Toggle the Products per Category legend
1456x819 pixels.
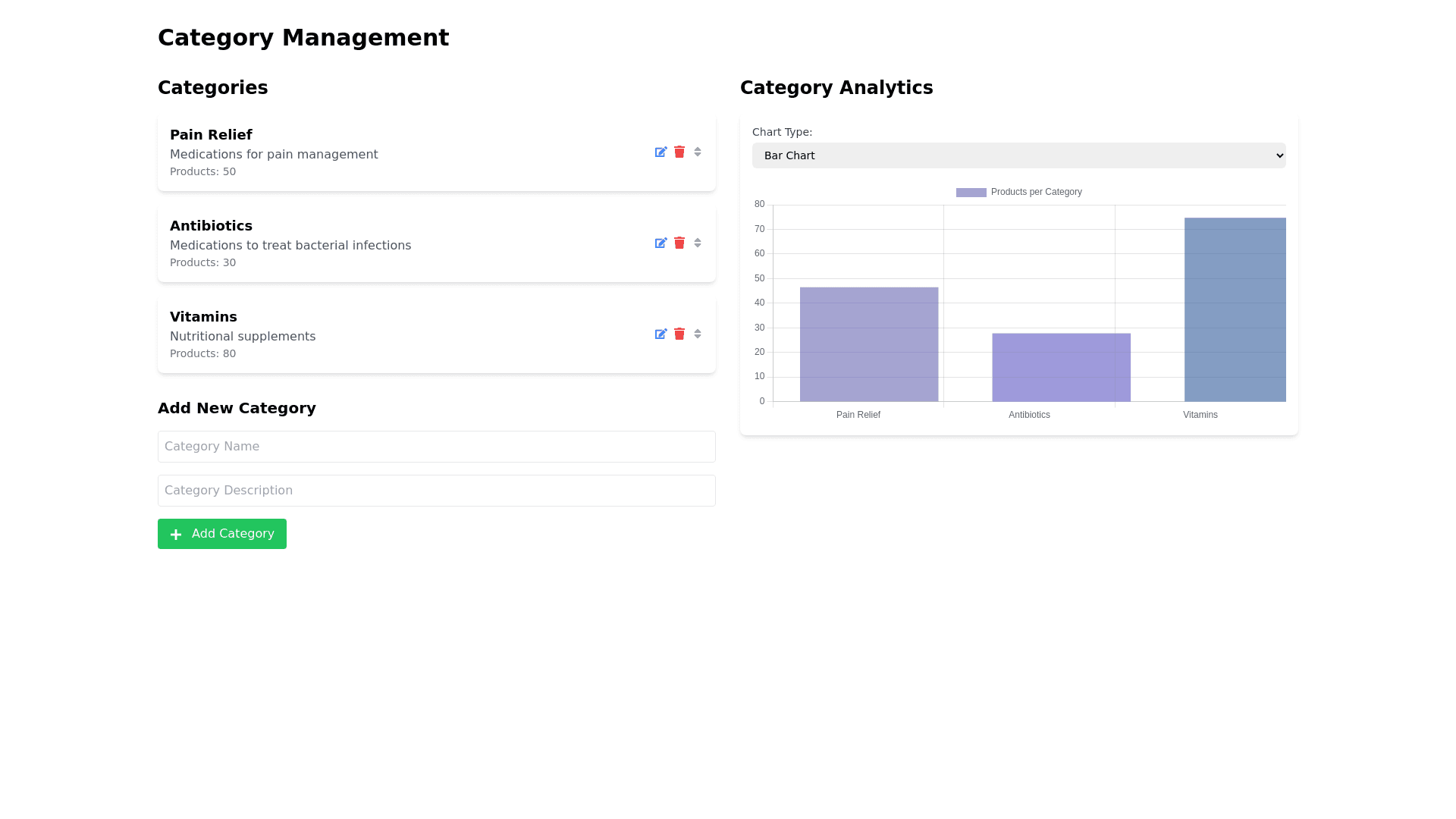(x=1036, y=192)
